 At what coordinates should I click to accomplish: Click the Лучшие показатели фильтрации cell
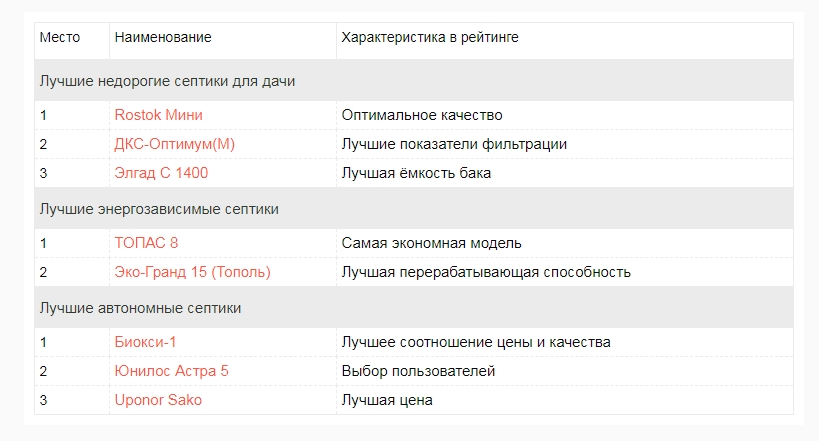454,144
